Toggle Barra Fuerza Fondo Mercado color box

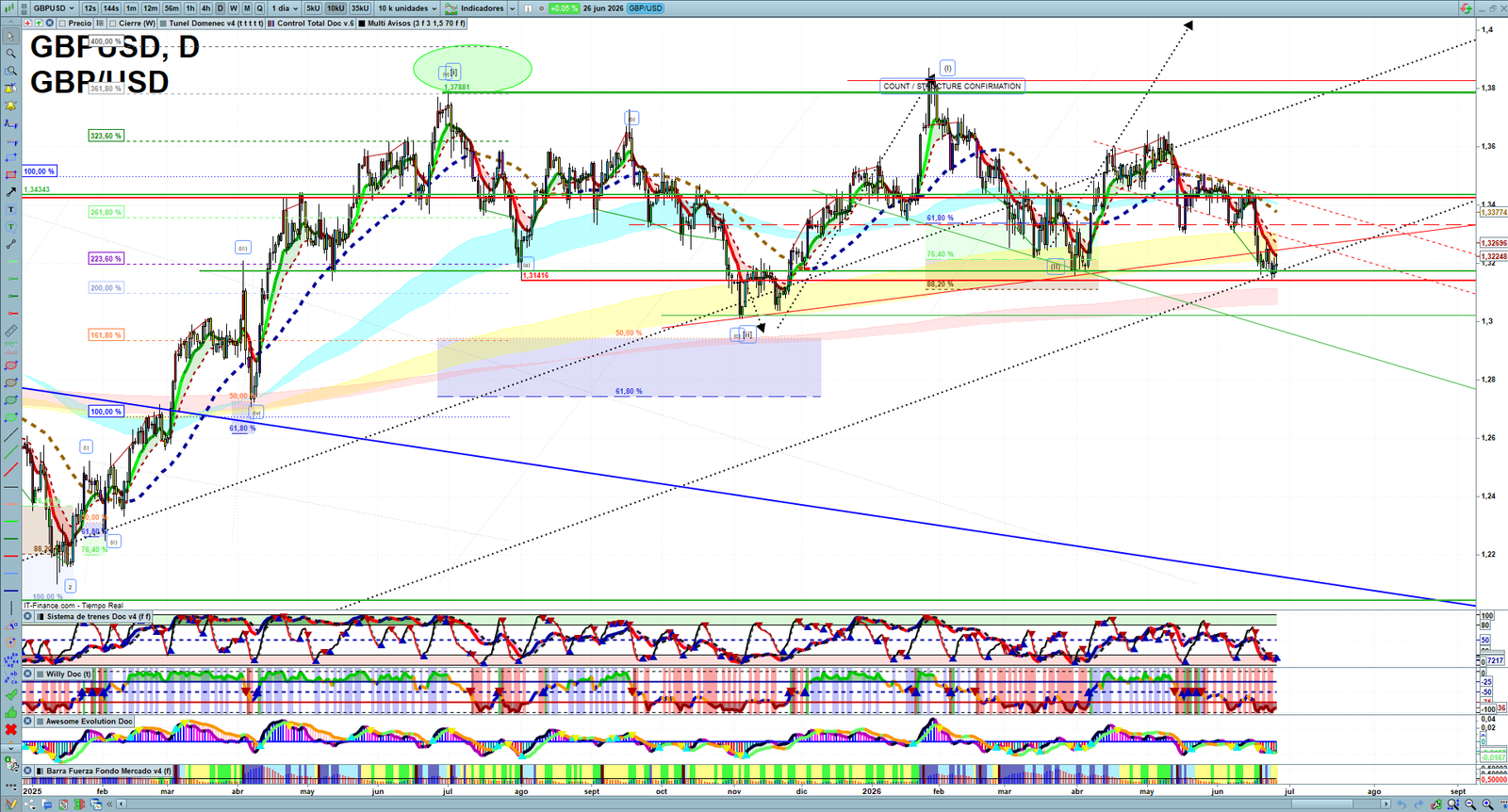click(40, 771)
